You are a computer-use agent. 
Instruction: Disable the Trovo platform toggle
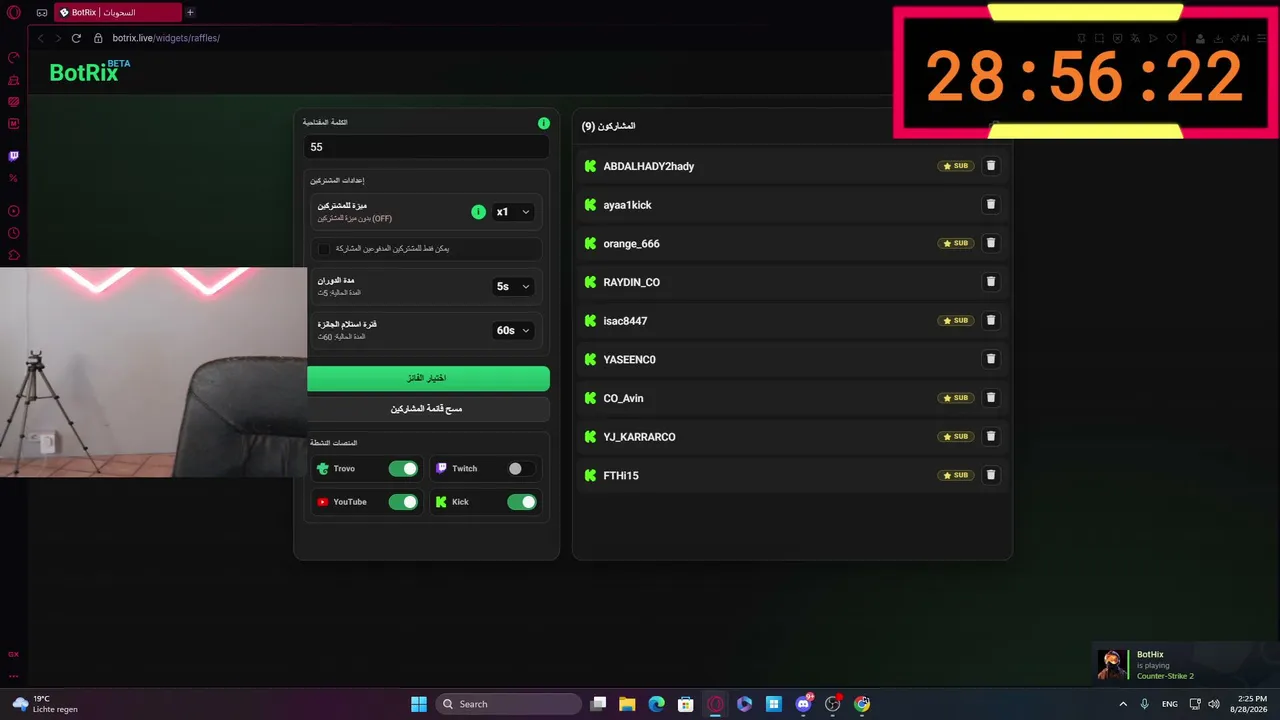[403, 468]
